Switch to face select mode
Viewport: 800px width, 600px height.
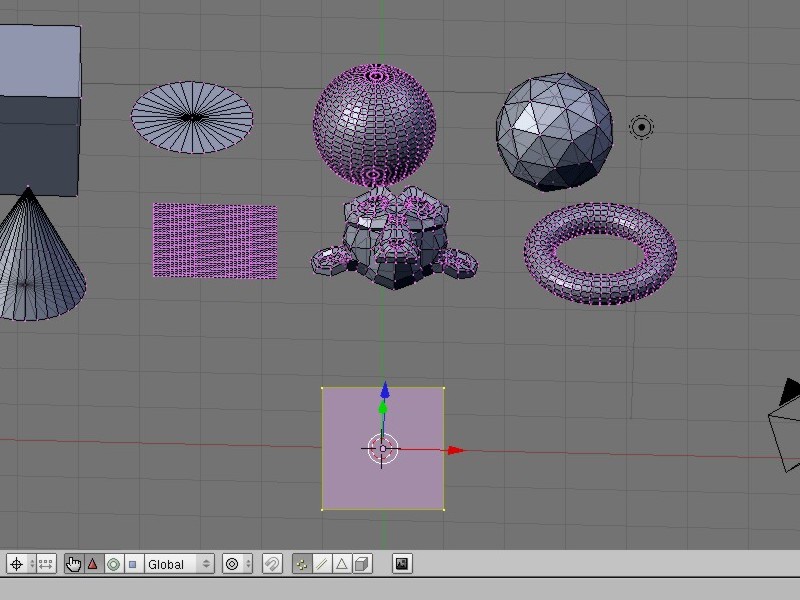pos(342,564)
